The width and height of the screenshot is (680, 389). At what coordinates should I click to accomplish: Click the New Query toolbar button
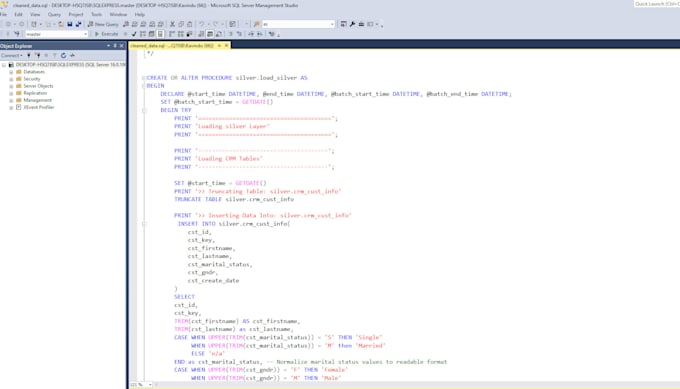103,24
